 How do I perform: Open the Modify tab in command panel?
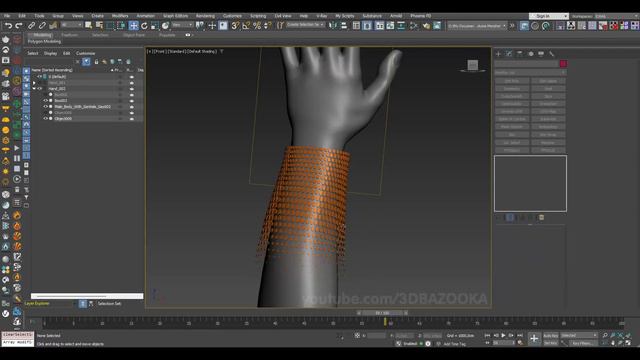pos(509,54)
